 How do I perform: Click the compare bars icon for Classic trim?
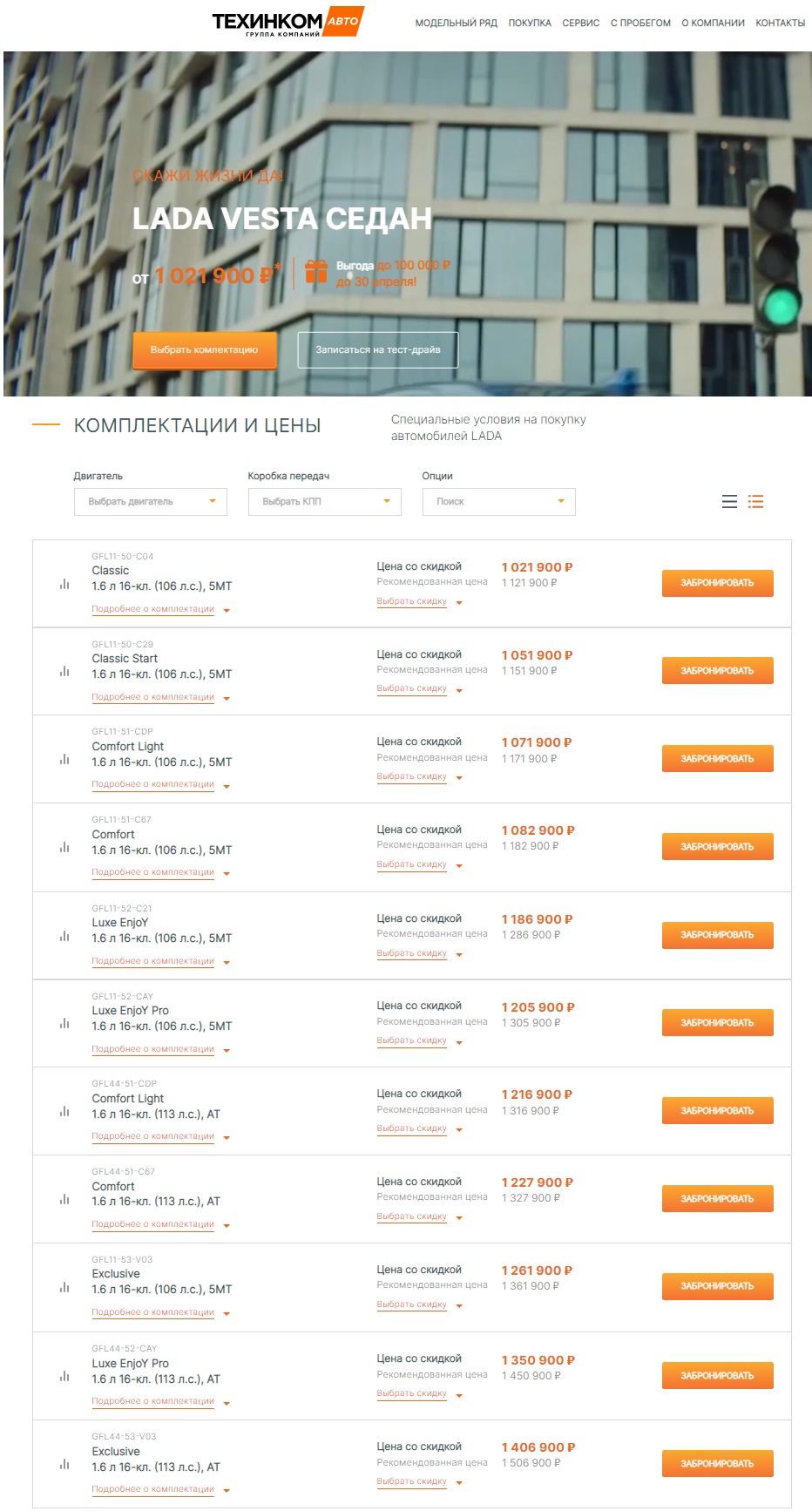pos(64,584)
